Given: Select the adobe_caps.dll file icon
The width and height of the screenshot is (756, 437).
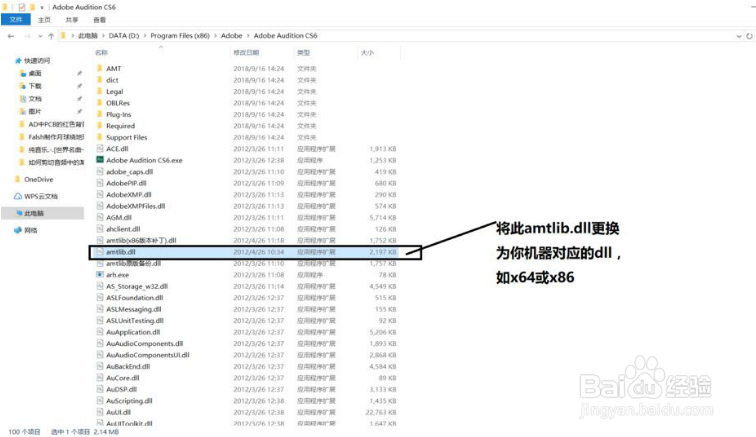Looking at the screenshot, I should (x=100, y=172).
